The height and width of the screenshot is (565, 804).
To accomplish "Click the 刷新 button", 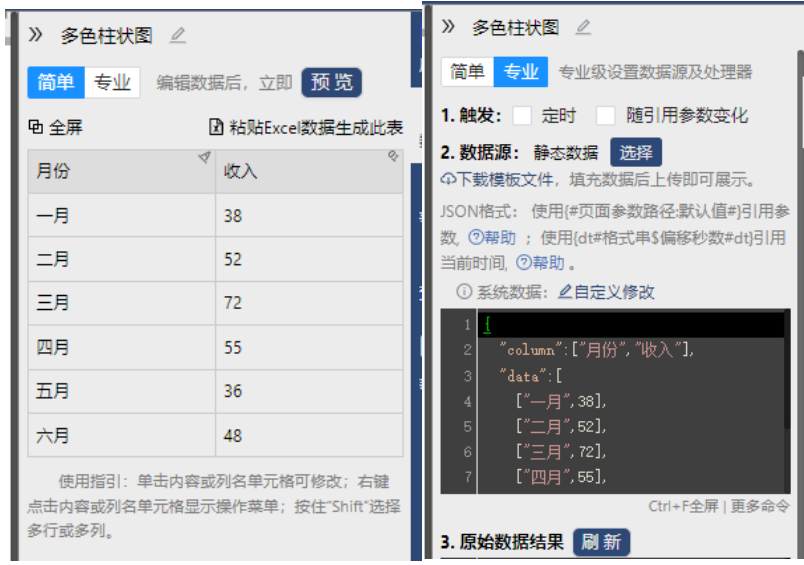I will 601,541.
